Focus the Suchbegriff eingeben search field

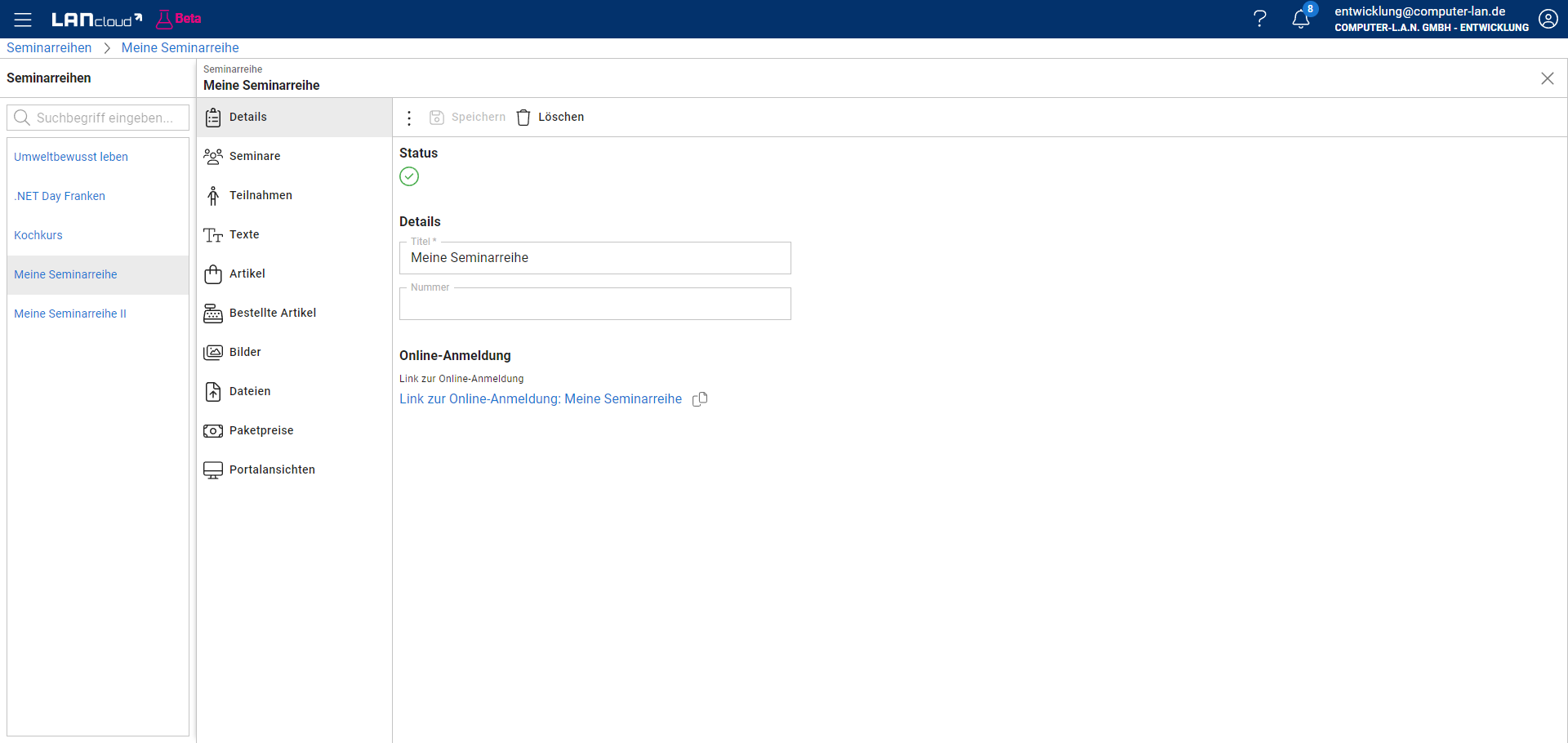pyautogui.click(x=98, y=118)
